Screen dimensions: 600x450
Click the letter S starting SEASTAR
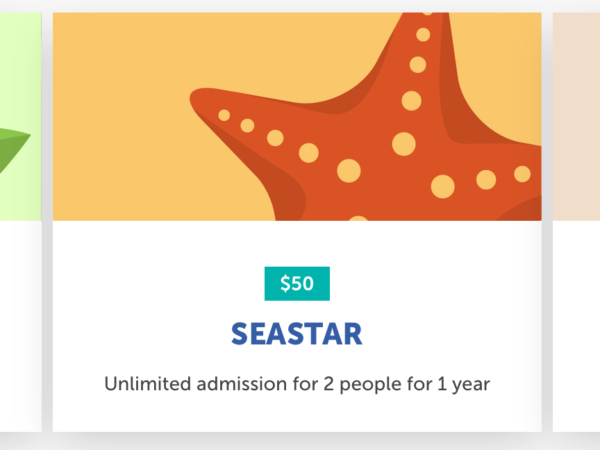pos(240,334)
